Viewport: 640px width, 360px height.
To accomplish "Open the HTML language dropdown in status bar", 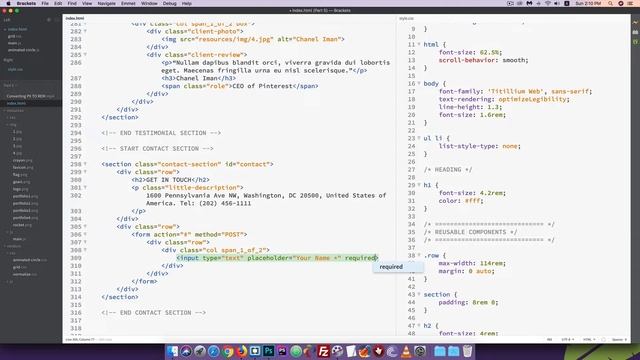I will pos(589,340).
